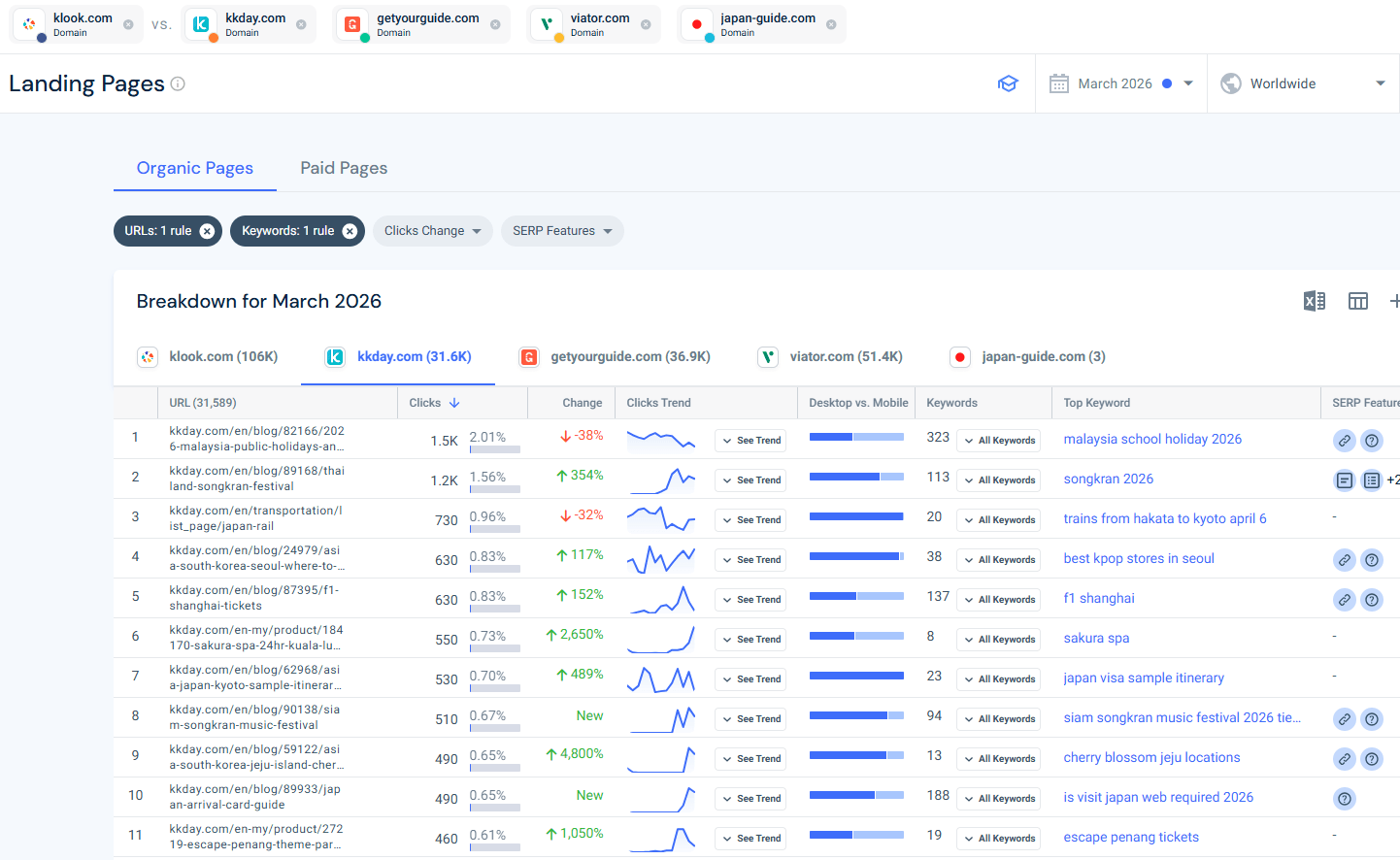The height and width of the screenshot is (860, 1400).
Task: Select viator.com (51.4K) tab
Action: point(831,356)
